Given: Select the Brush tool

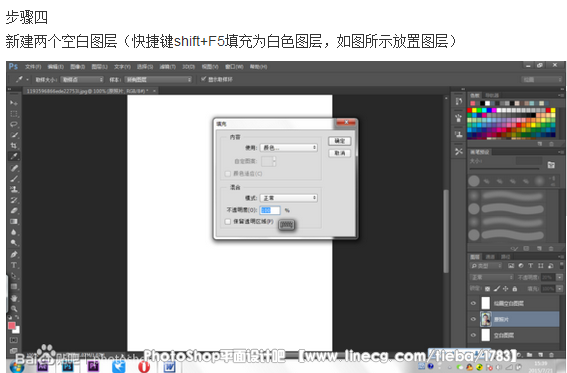Looking at the screenshot, I should click(x=14, y=179).
